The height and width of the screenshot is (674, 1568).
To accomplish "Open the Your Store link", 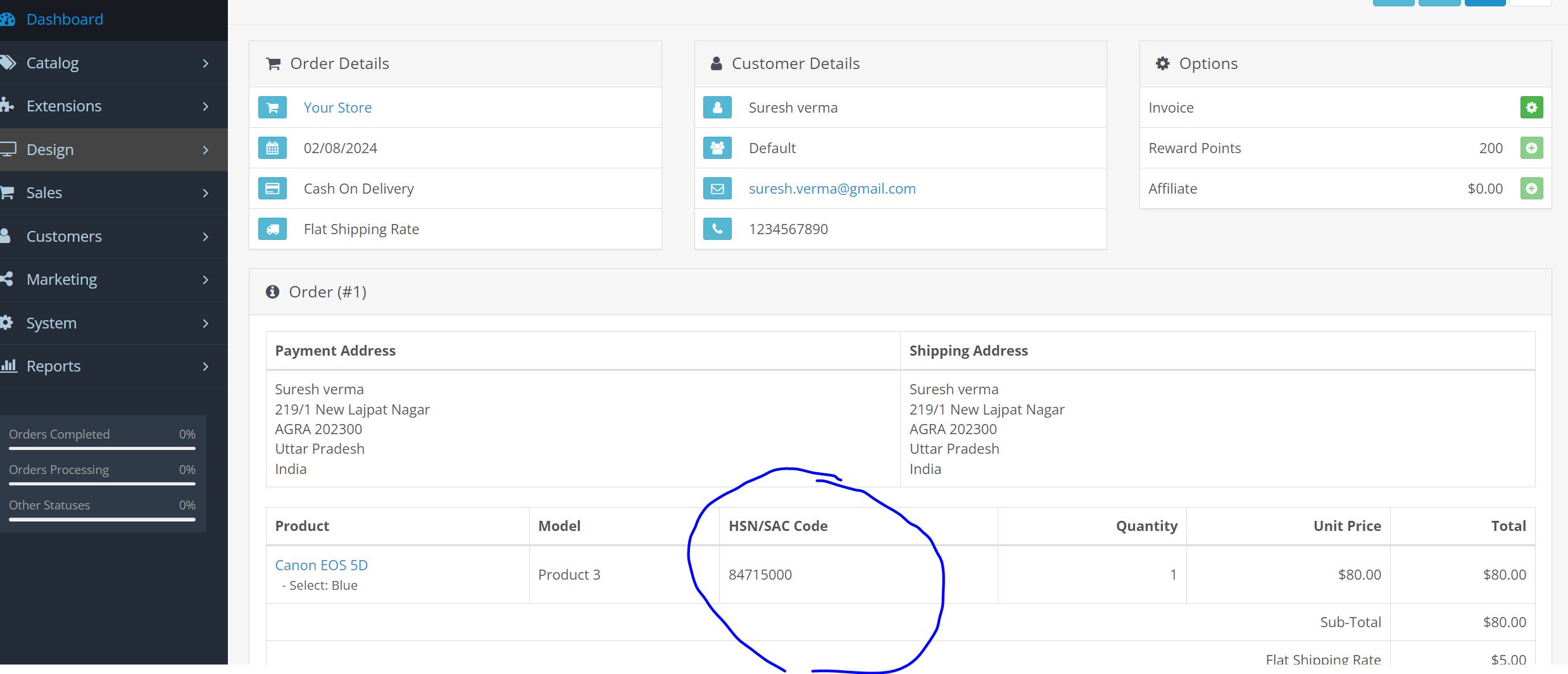I will (x=337, y=108).
